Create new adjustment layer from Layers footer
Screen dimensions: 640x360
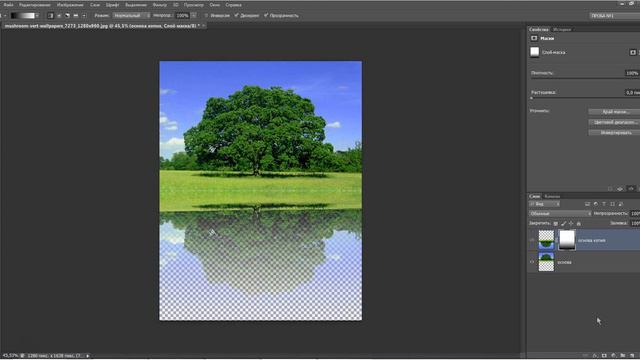613,356
